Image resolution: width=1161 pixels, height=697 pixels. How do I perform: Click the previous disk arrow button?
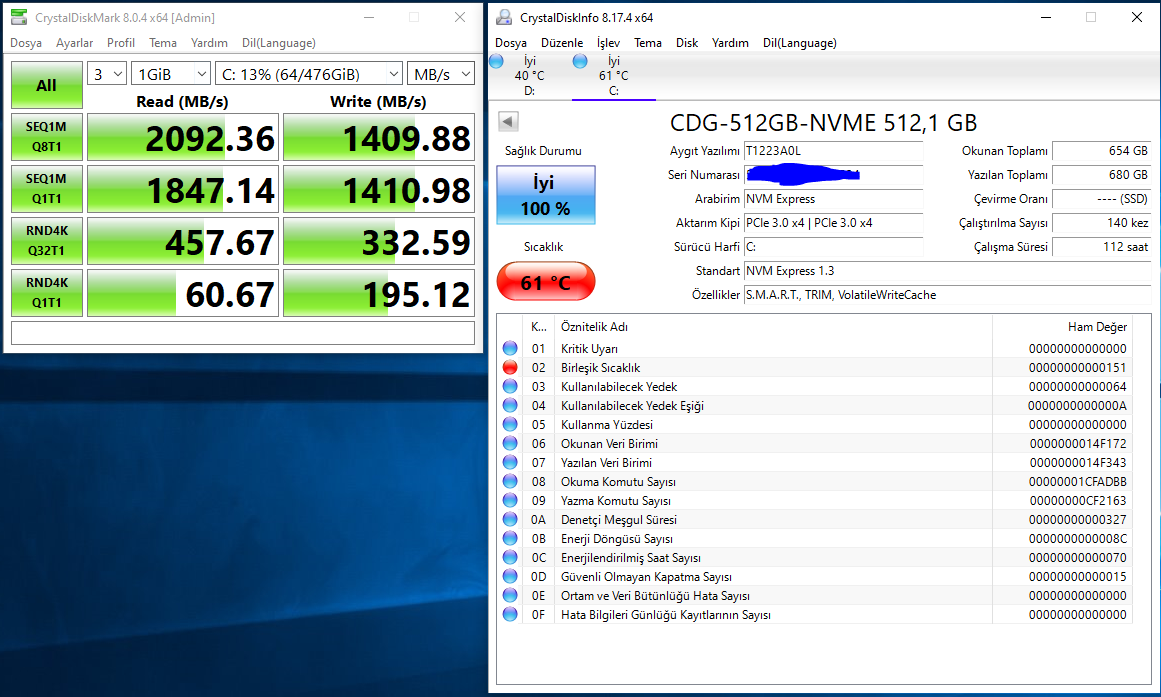[508, 121]
